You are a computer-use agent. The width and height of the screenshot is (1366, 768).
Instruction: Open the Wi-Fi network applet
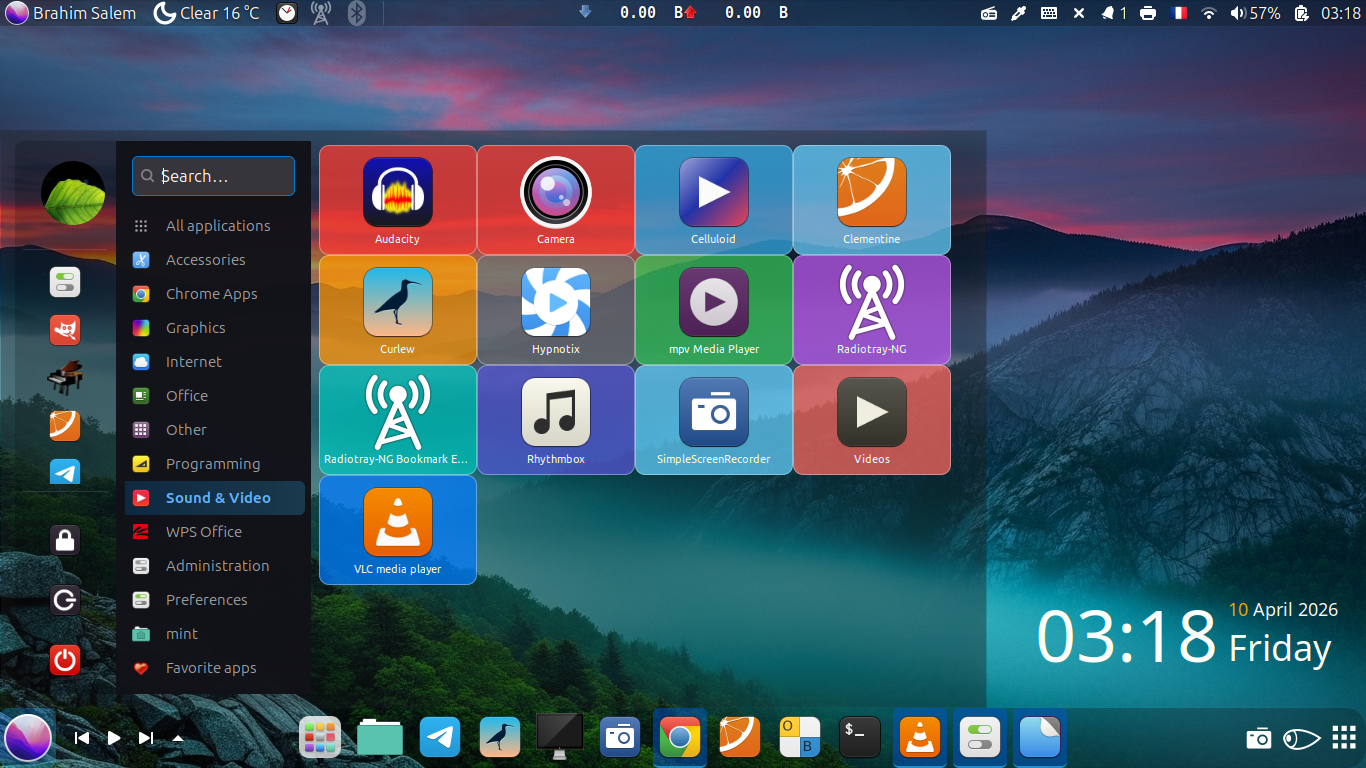pos(1209,13)
